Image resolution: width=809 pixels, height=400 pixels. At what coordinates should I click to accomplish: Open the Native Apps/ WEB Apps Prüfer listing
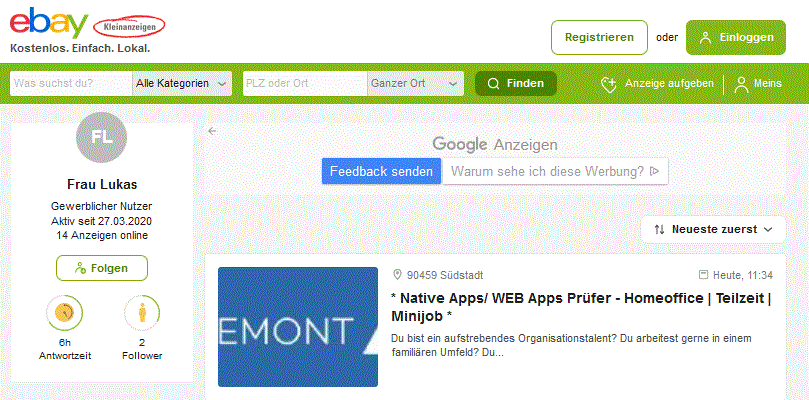coord(581,307)
